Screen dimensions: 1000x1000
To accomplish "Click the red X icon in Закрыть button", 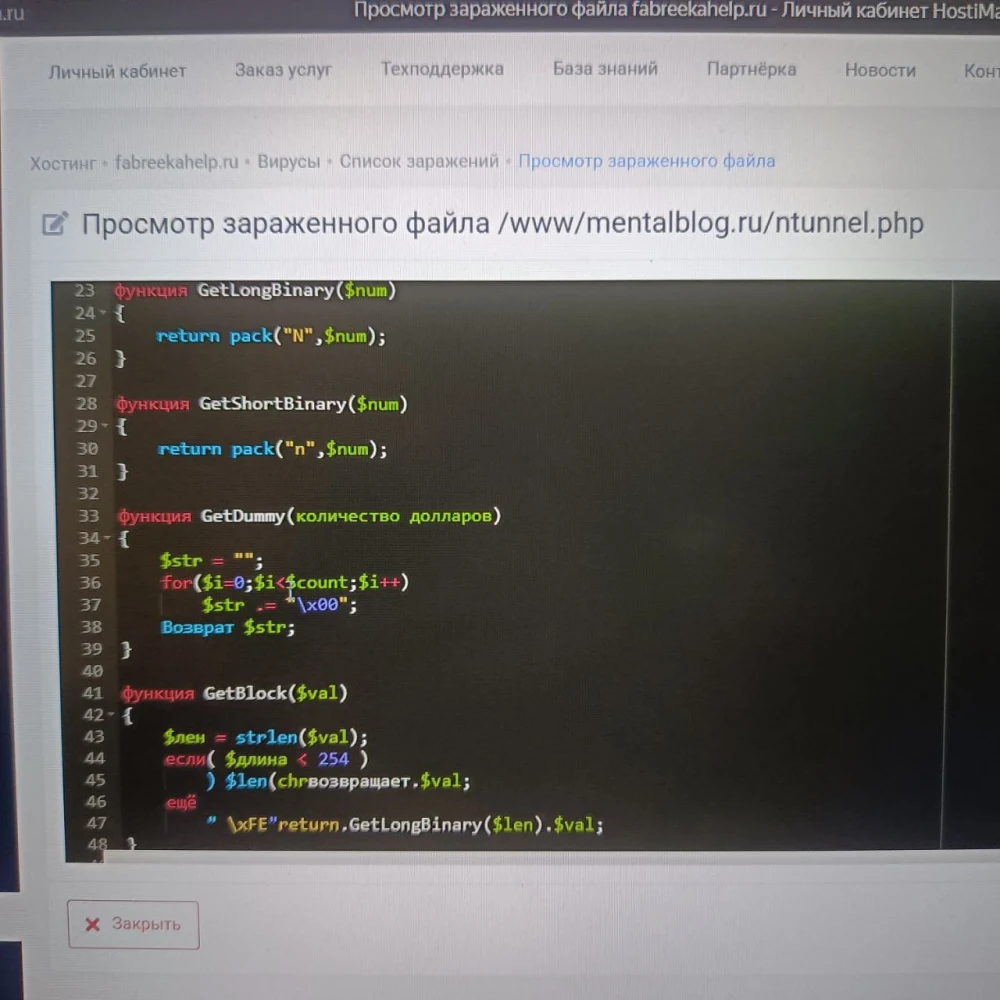I will [92, 924].
